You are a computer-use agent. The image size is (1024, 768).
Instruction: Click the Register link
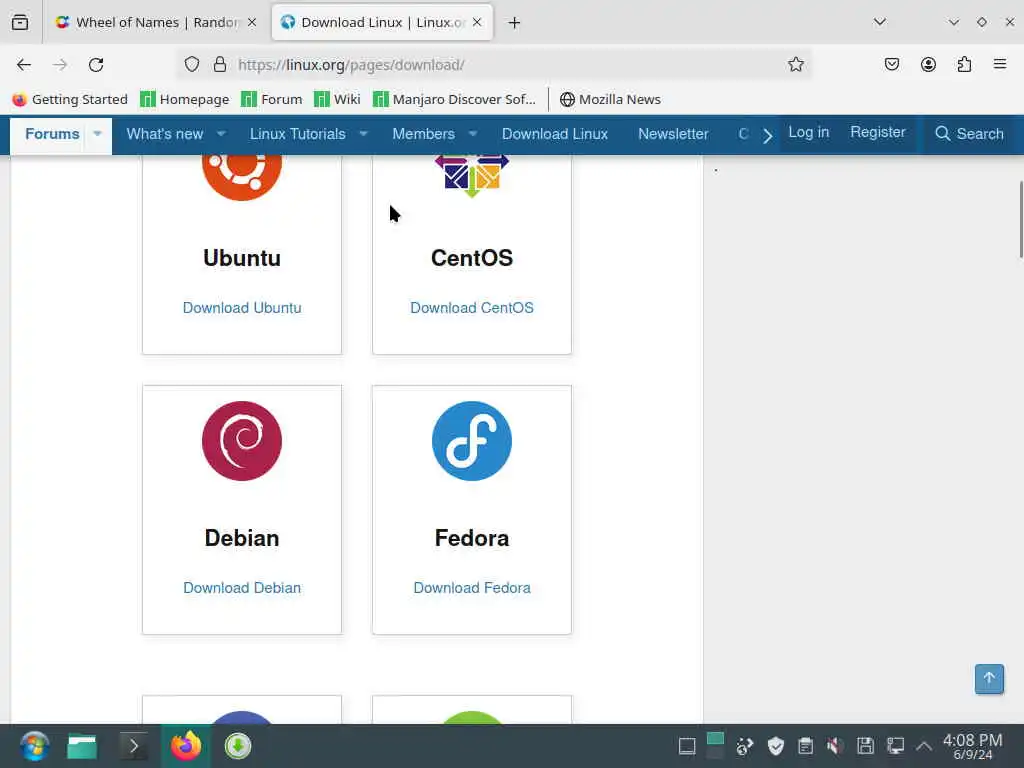click(x=878, y=132)
